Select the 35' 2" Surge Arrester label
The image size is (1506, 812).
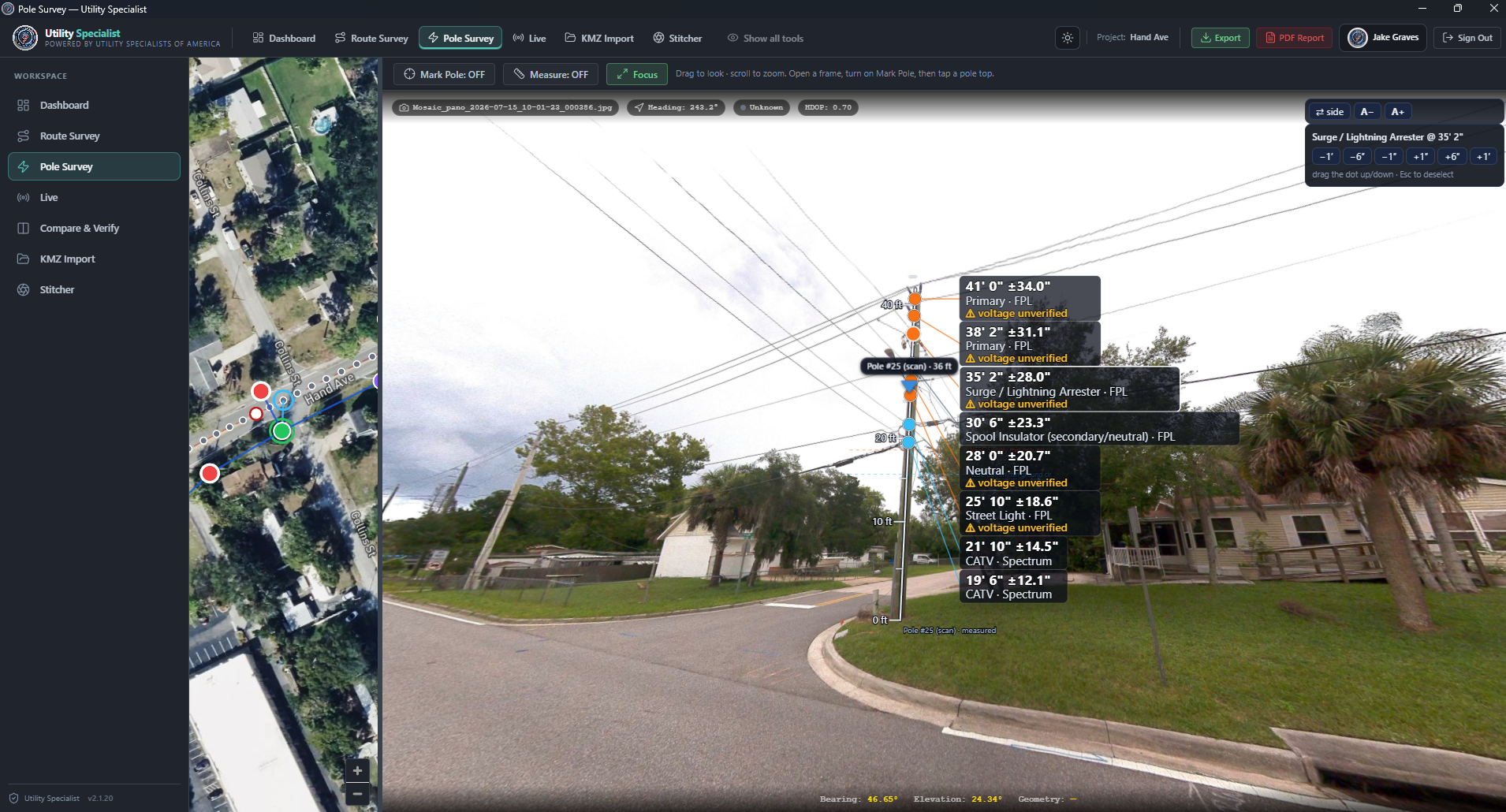pyautogui.click(x=1069, y=389)
